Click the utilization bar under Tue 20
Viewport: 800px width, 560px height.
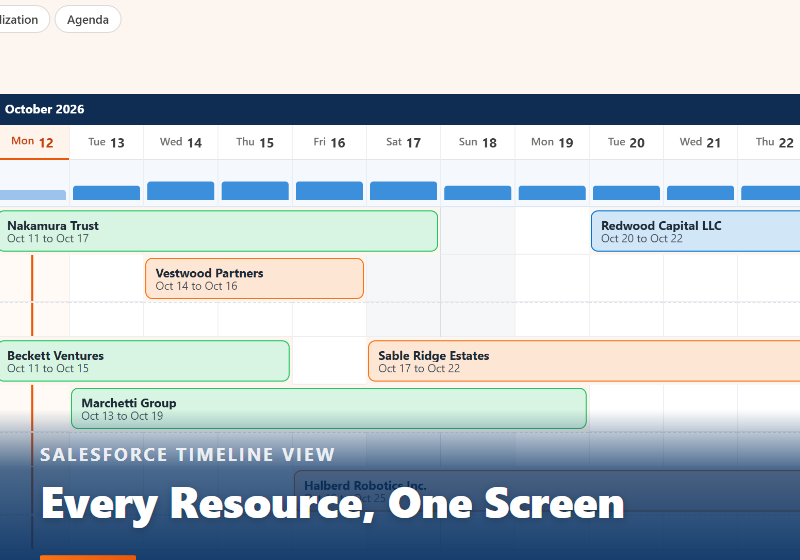coord(626,193)
